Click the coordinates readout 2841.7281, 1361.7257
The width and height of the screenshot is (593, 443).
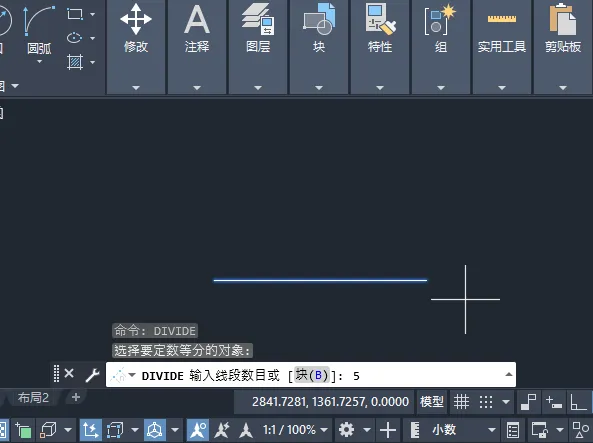331,401
